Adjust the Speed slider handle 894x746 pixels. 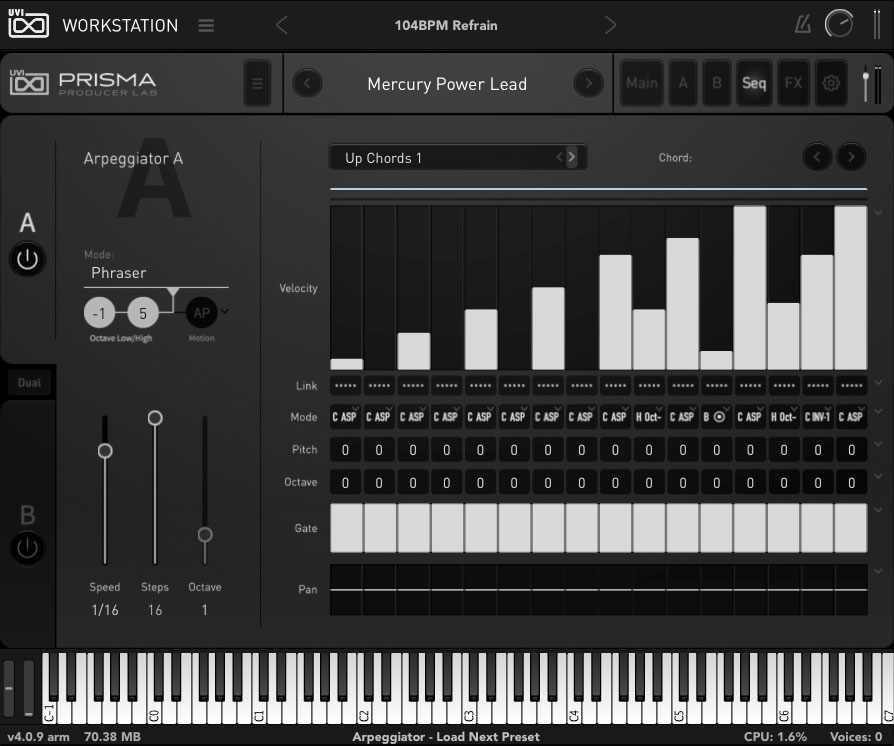pyautogui.click(x=105, y=451)
